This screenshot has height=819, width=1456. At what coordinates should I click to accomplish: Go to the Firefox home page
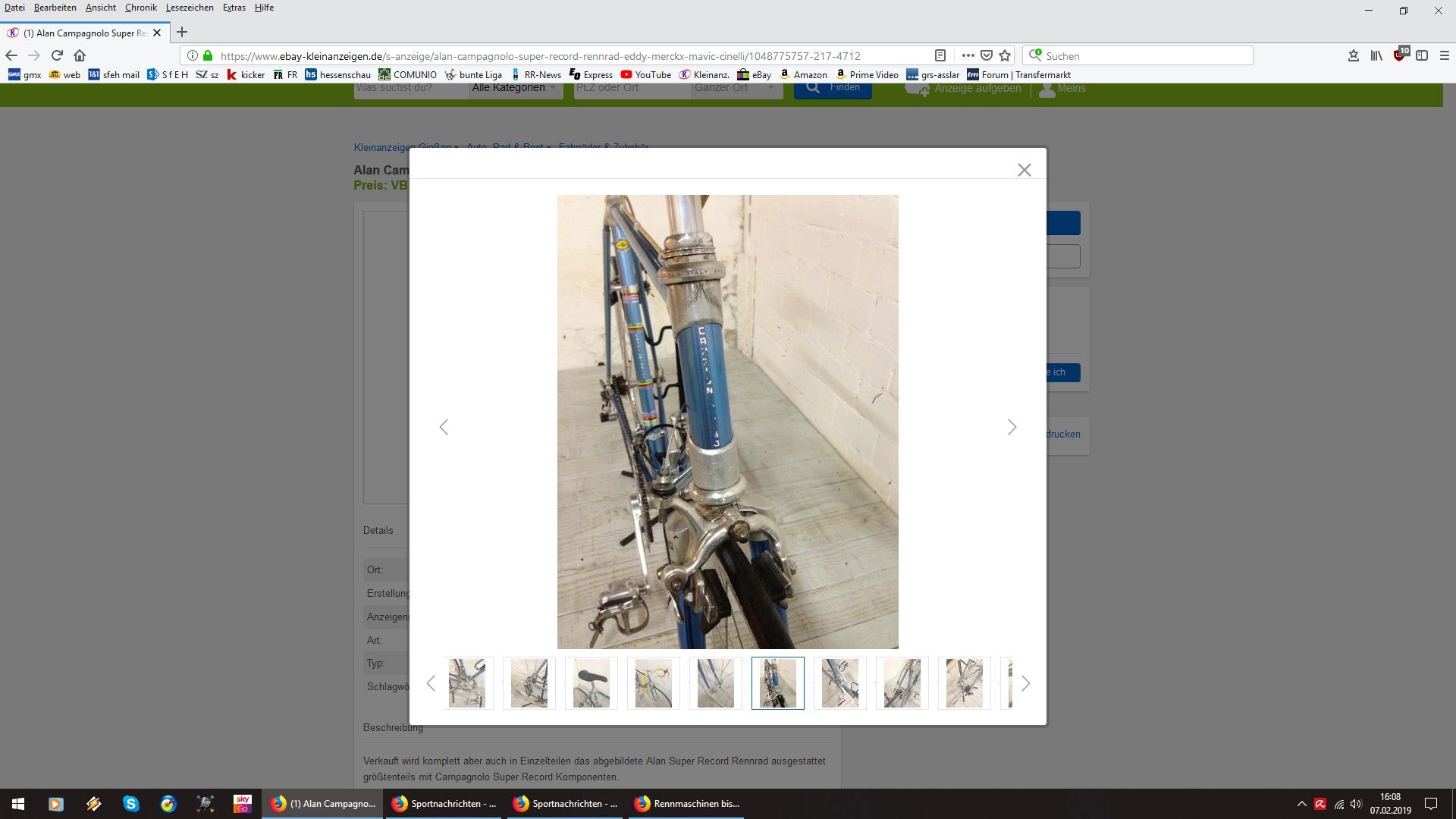pyautogui.click(x=80, y=55)
